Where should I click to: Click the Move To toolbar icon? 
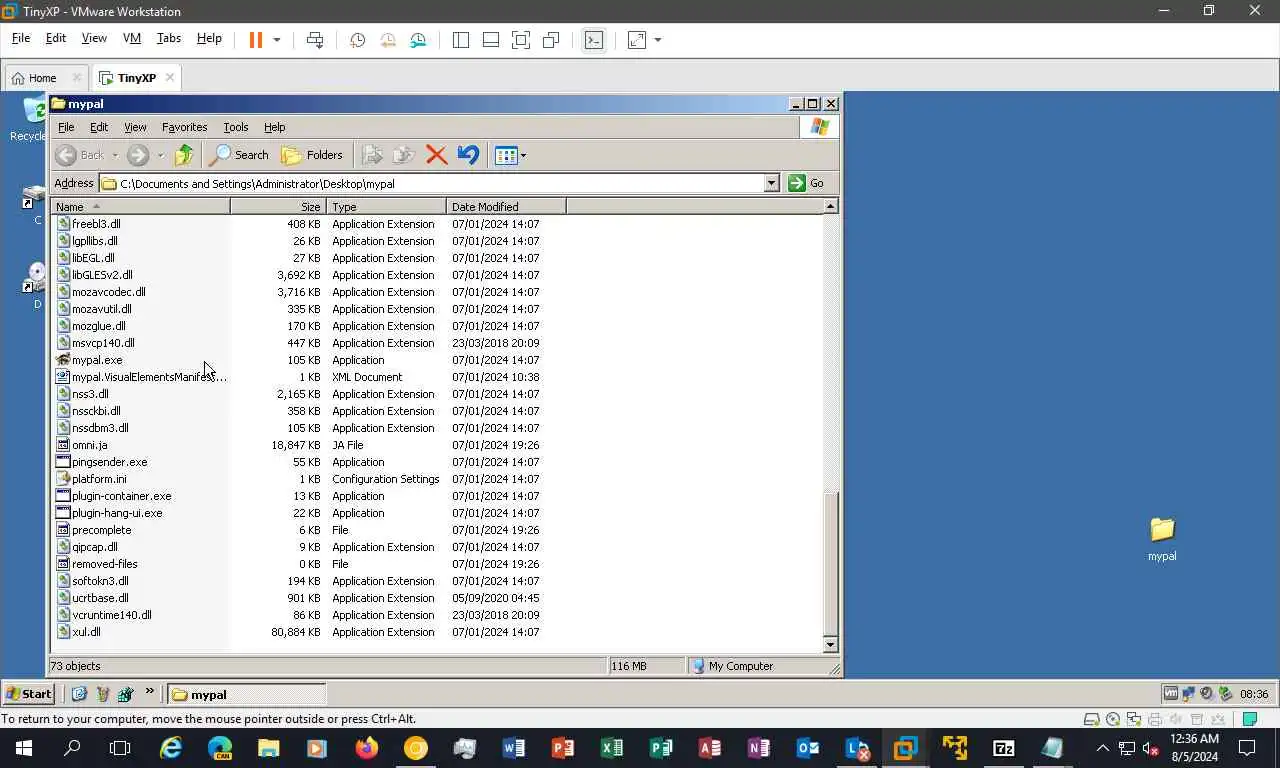pyautogui.click(x=373, y=155)
